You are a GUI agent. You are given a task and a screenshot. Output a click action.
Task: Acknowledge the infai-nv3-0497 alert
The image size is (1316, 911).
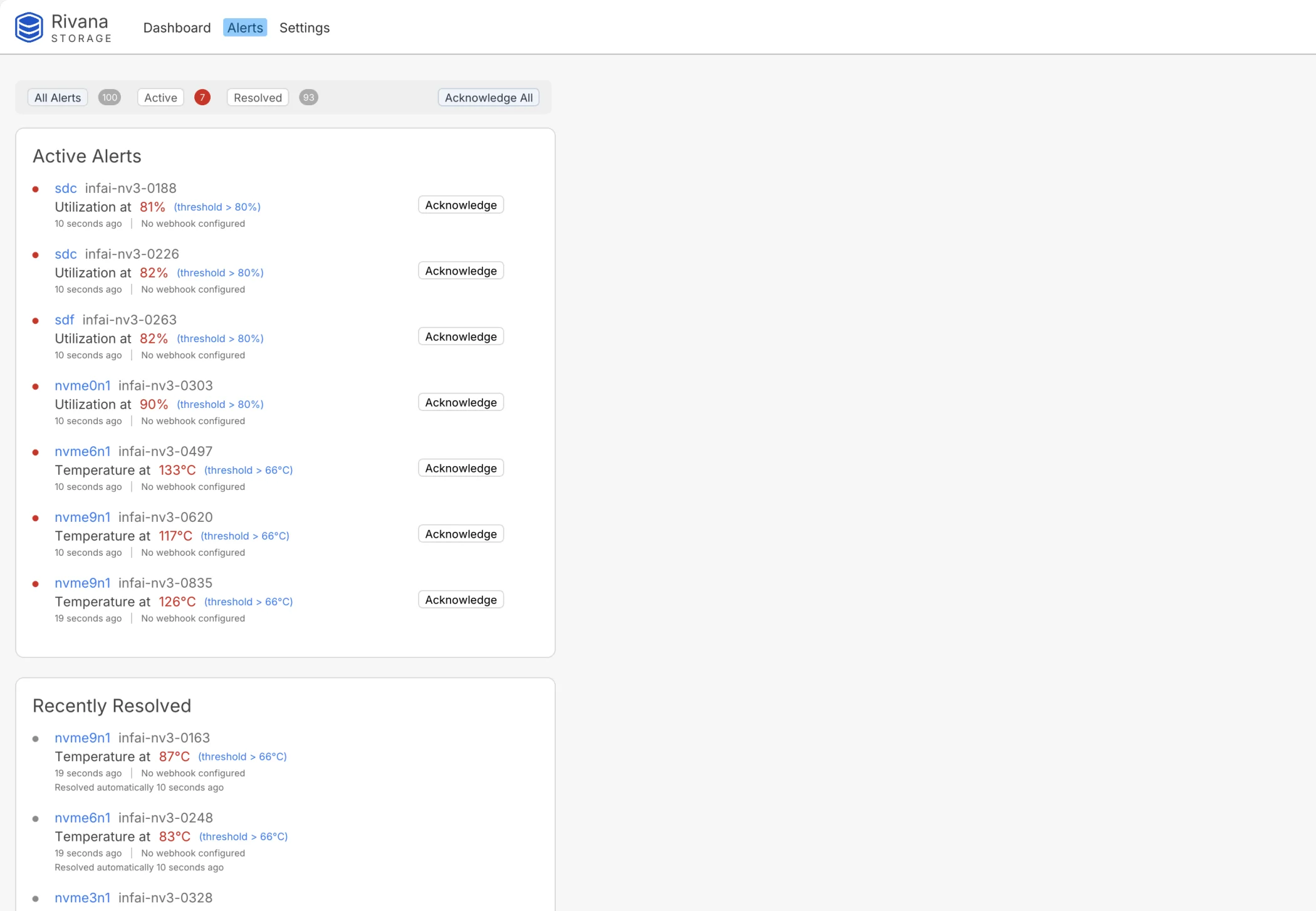461,468
